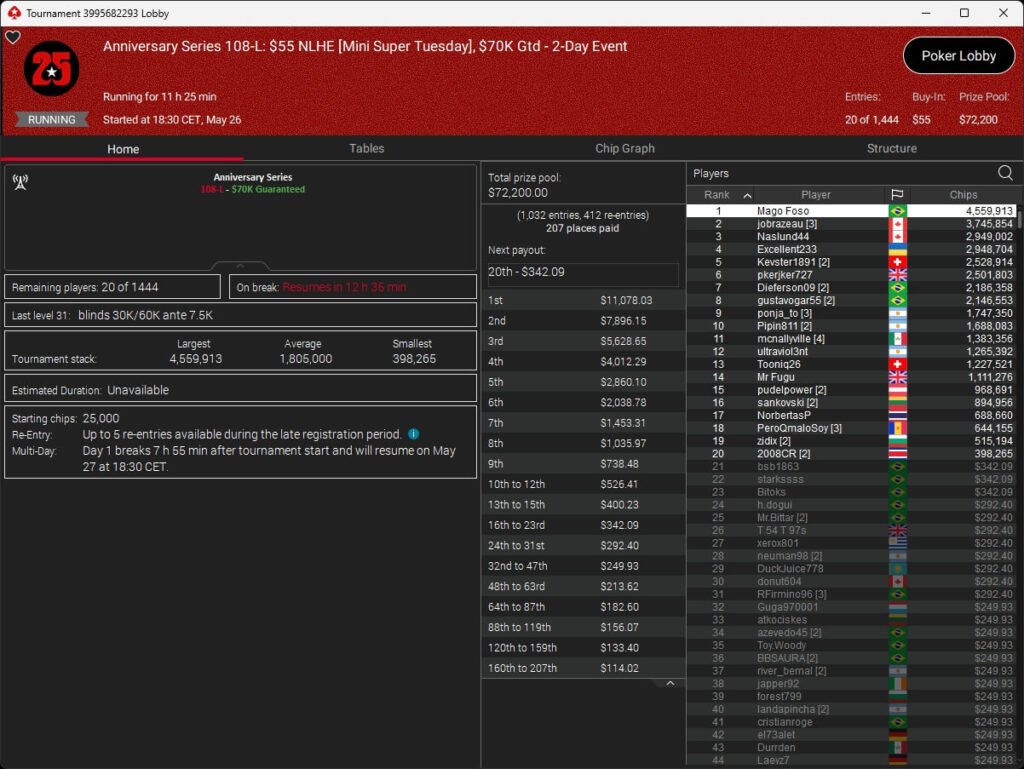The width and height of the screenshot is (1024, 769).
Task: Click the 25th anniversary logo
Action: coord(52,69)
